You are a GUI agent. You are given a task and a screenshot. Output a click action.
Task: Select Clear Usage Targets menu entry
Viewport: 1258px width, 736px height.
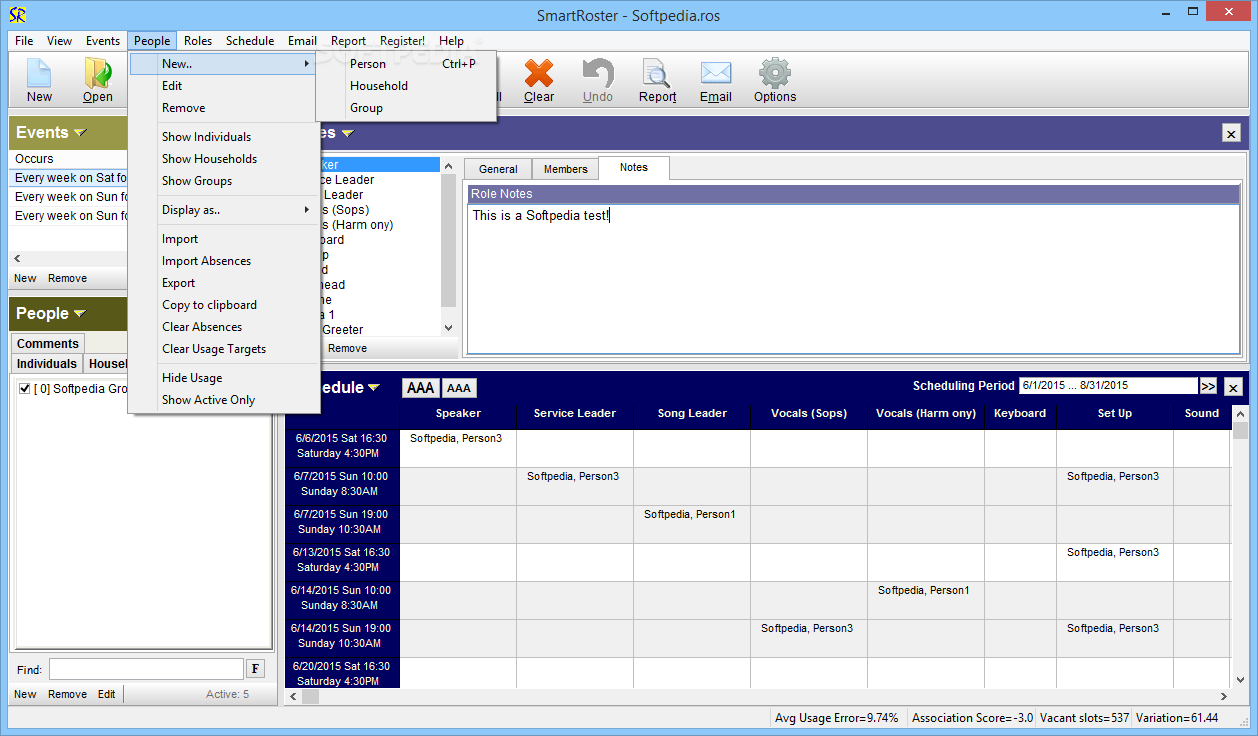pyautogui.click(x=223, y=348)
